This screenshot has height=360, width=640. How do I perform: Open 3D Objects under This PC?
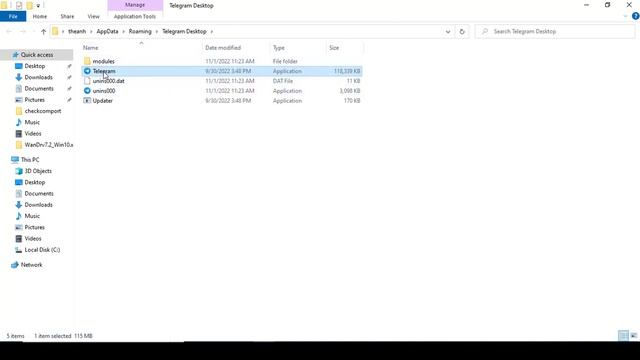point(38,171)
